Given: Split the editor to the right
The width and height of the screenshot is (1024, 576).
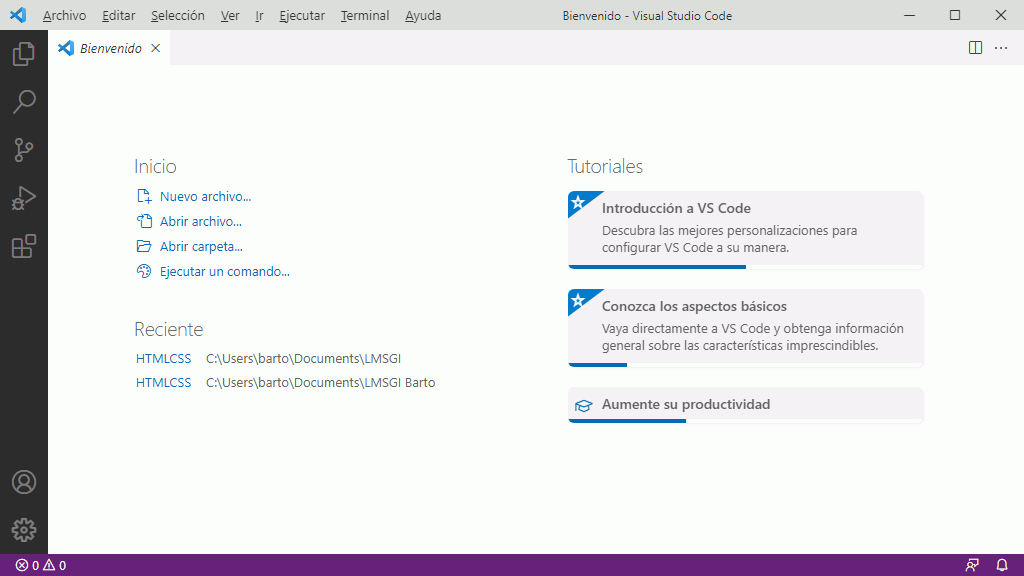Looking at the screenshot, I should click(x=975, y=48).
